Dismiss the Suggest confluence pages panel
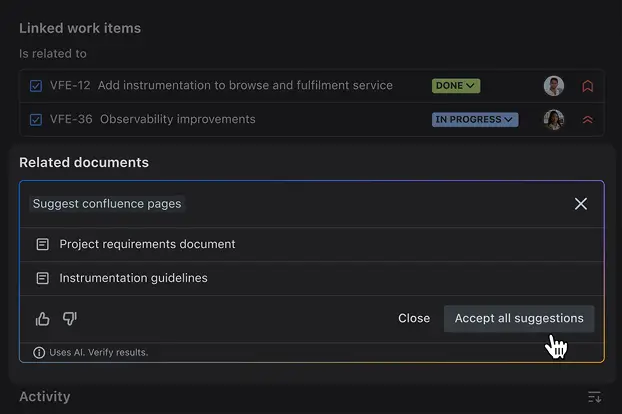 click(x=581, y=204)
